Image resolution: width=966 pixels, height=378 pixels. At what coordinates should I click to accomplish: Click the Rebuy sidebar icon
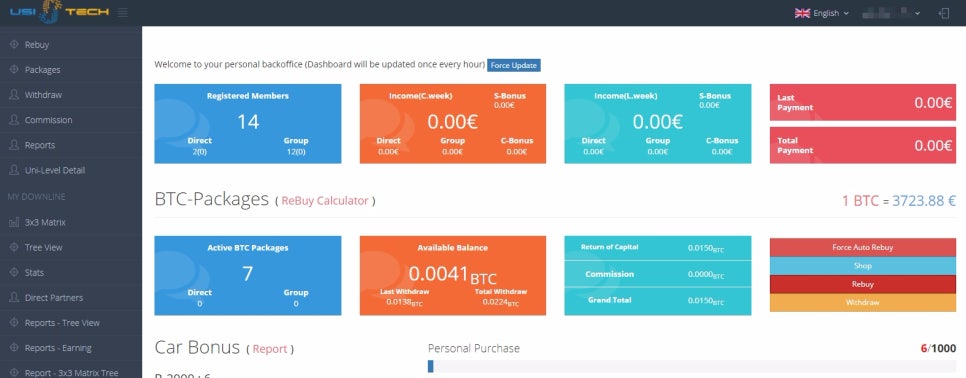click(x=14, y=44)
